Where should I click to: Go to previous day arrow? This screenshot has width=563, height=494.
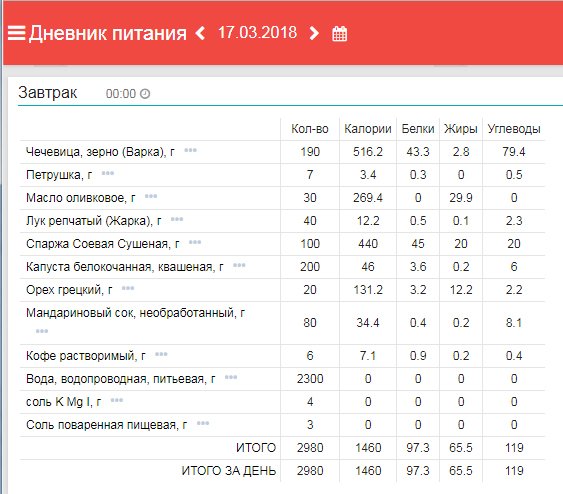click(200, 33)
